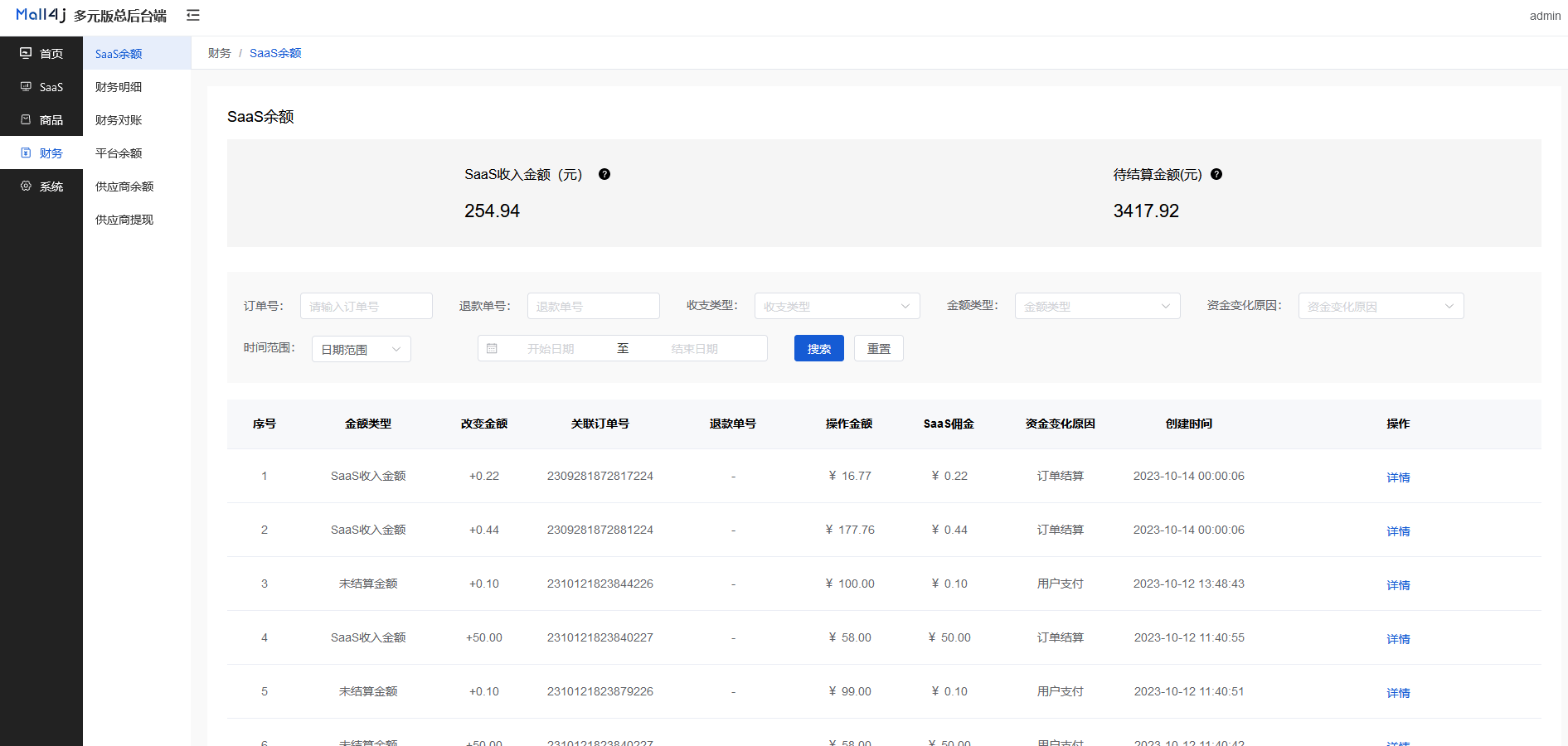This screenshot has height=746, width=1568.
Task: Select 财务明细 submenu item
Action: (137, 86)
